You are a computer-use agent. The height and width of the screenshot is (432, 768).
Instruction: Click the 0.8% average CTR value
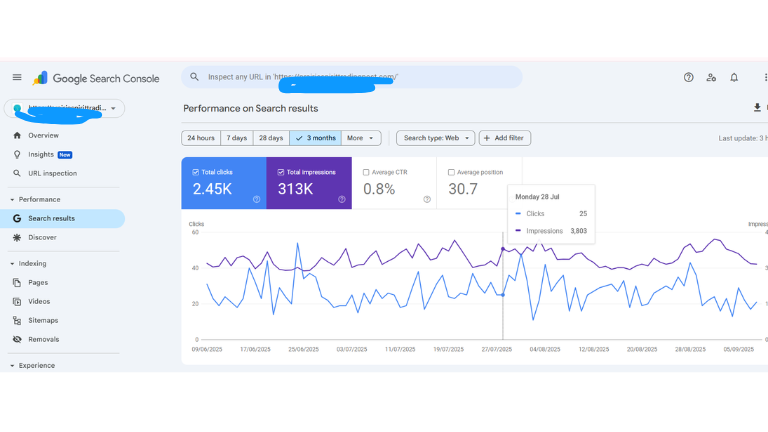click(379, 189)
